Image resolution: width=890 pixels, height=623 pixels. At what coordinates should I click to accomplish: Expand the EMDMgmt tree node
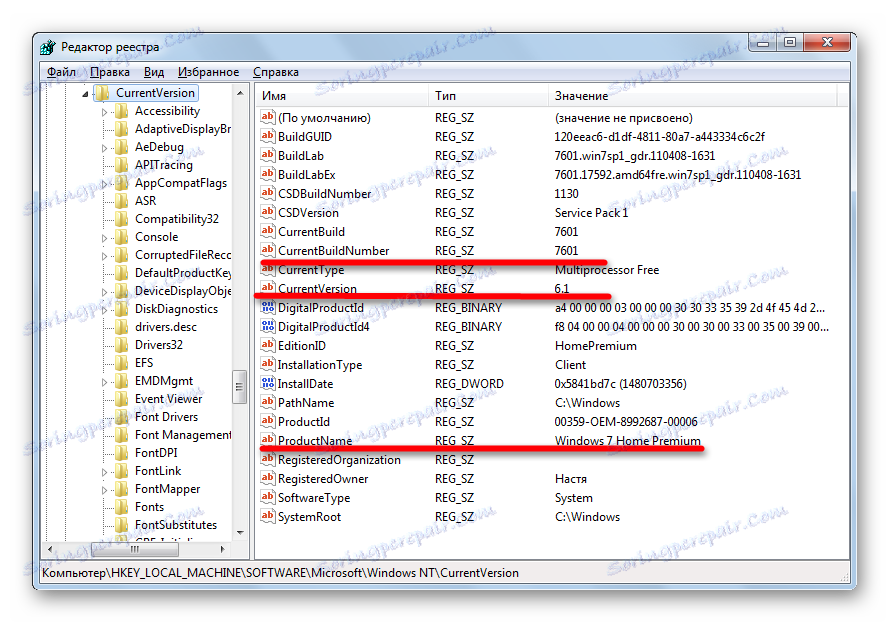tap(104, 382)
